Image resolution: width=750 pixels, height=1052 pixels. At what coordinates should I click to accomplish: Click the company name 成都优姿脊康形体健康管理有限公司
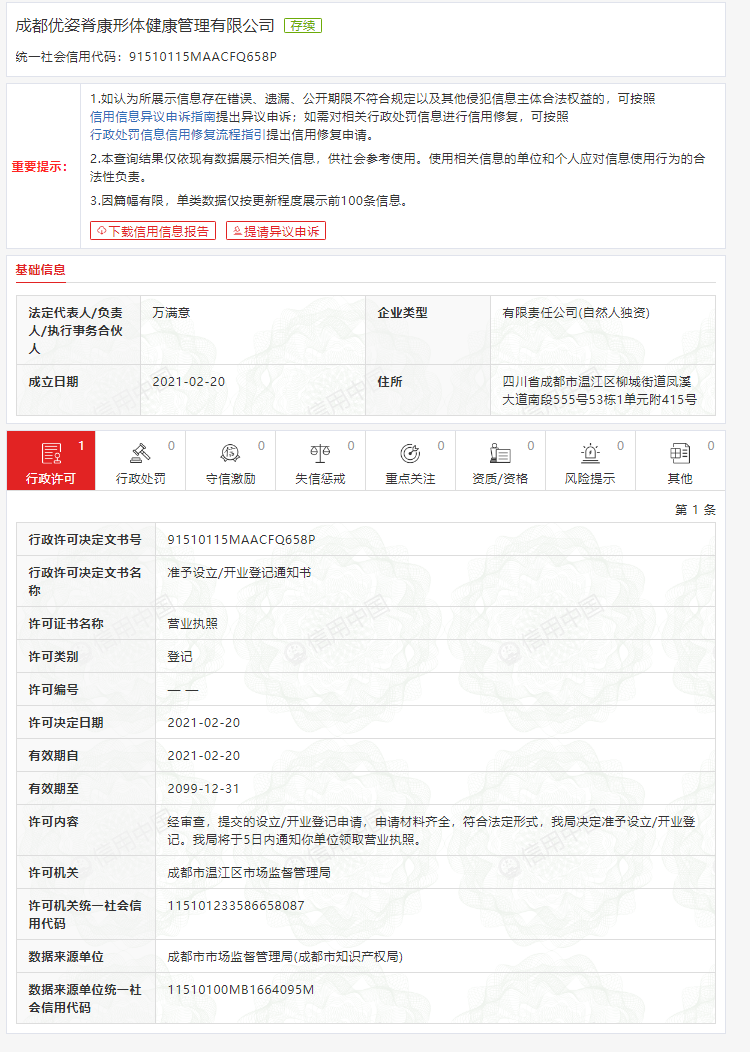coord(145,25)
